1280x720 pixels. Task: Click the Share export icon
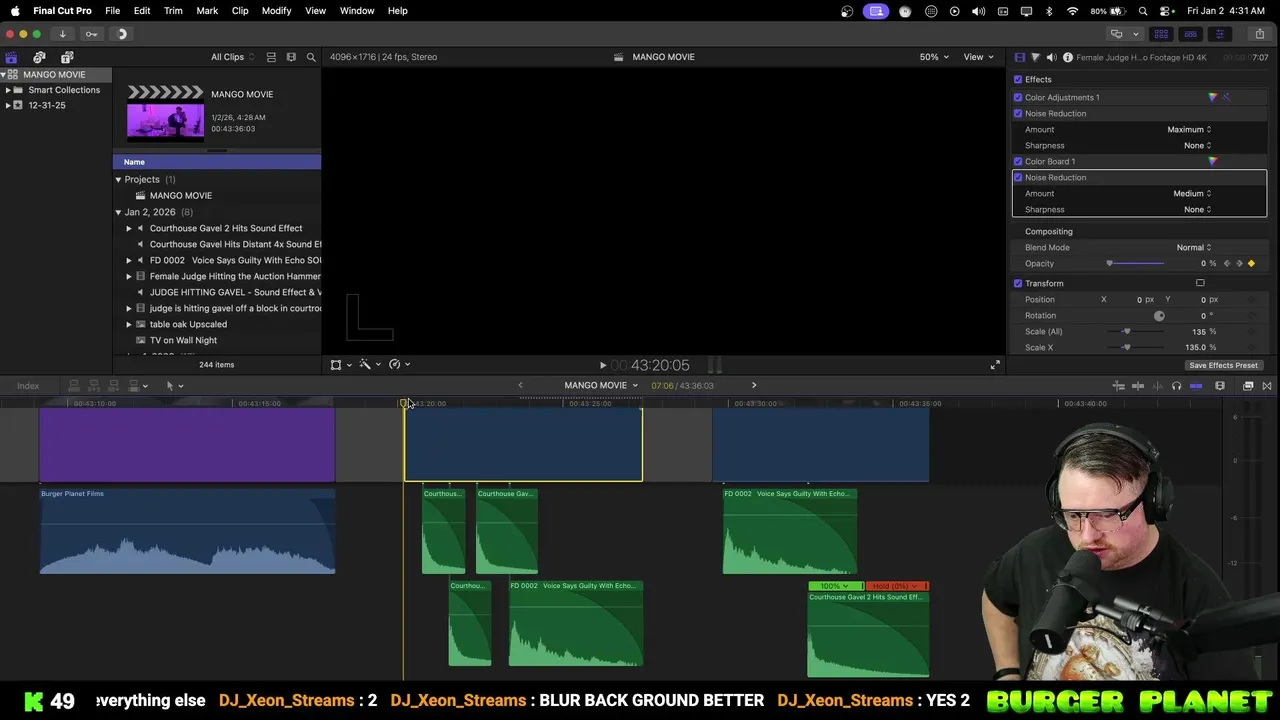[1259, 34]
